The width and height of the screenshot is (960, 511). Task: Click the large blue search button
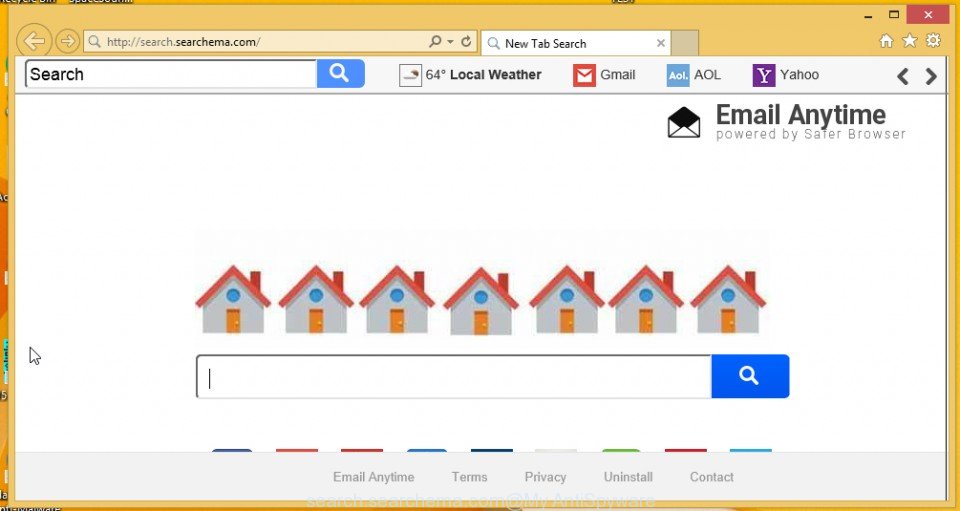point(750,376)
